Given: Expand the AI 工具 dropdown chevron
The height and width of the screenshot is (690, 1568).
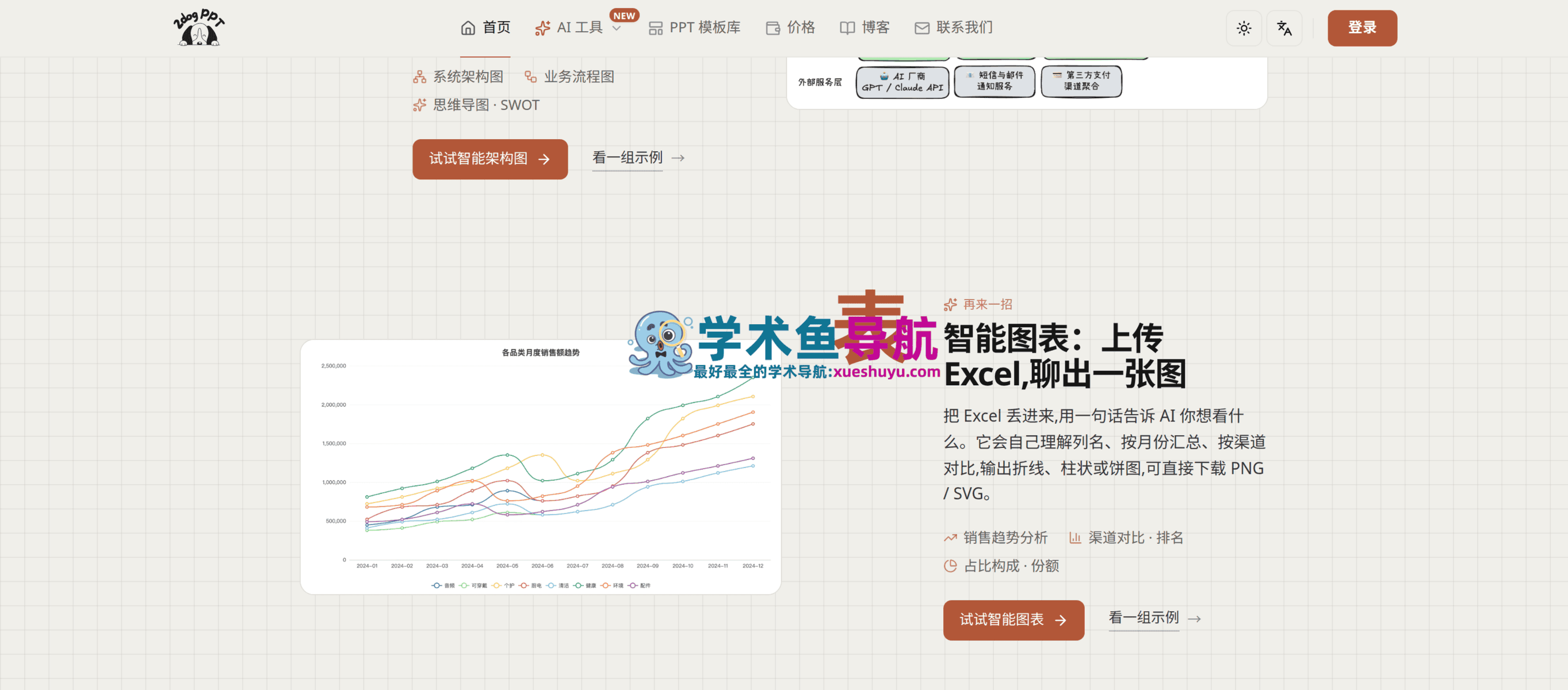Looking at the screenshot, I should (616, 28).
